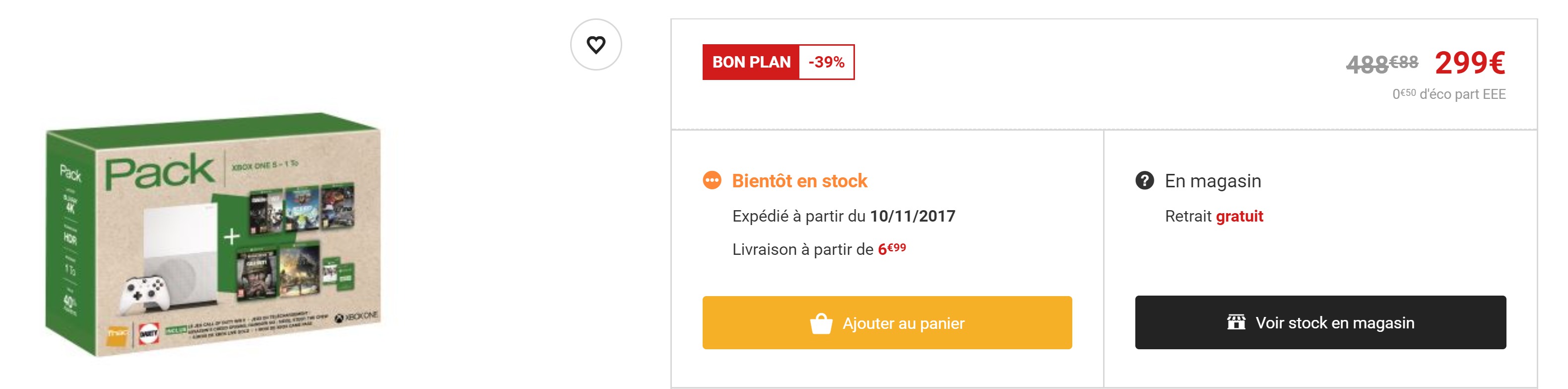Click the En magasin heading
1568x389 pixels.
click(1213, 181)
